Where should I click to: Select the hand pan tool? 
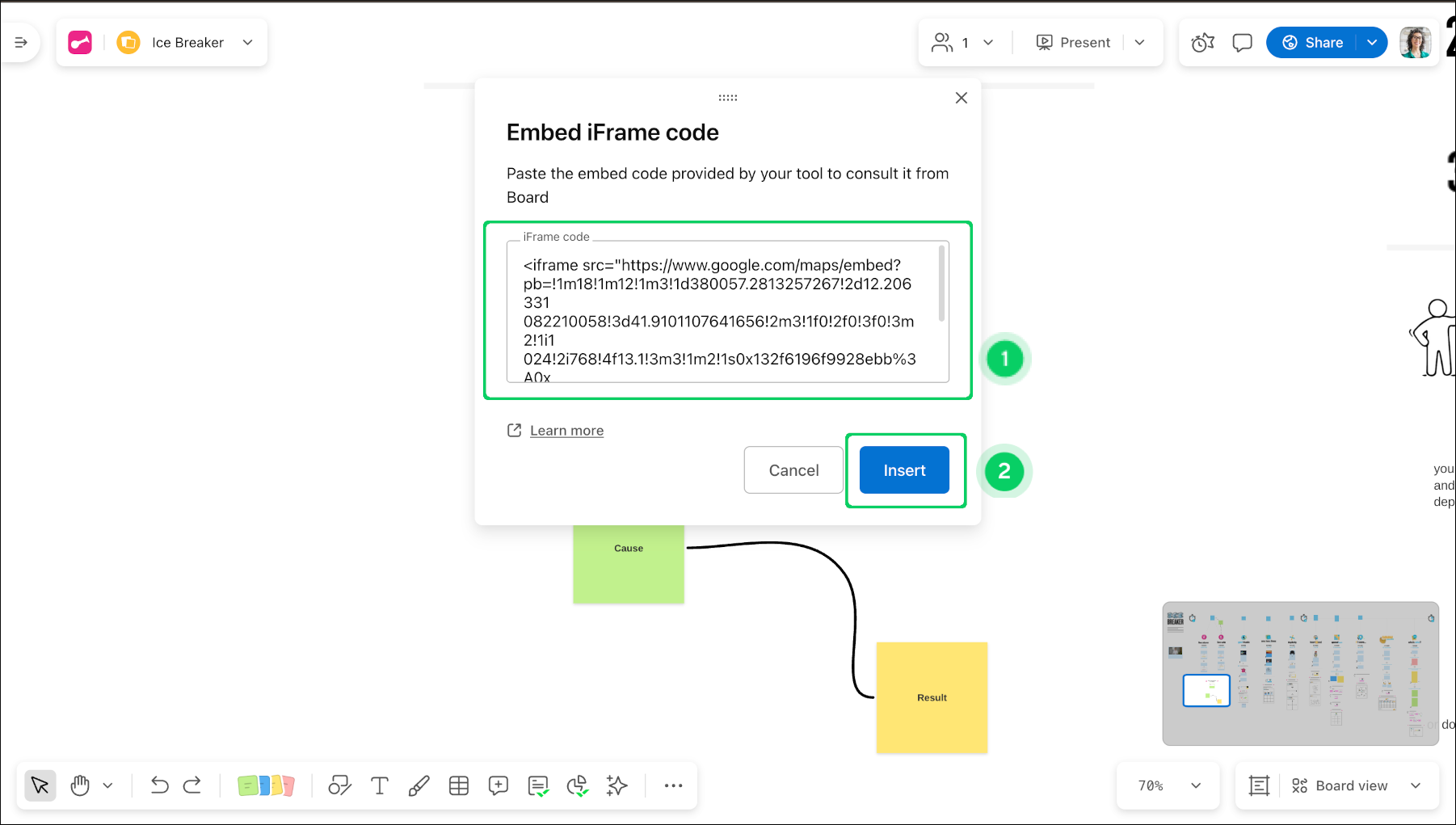(x=80, y=785)
